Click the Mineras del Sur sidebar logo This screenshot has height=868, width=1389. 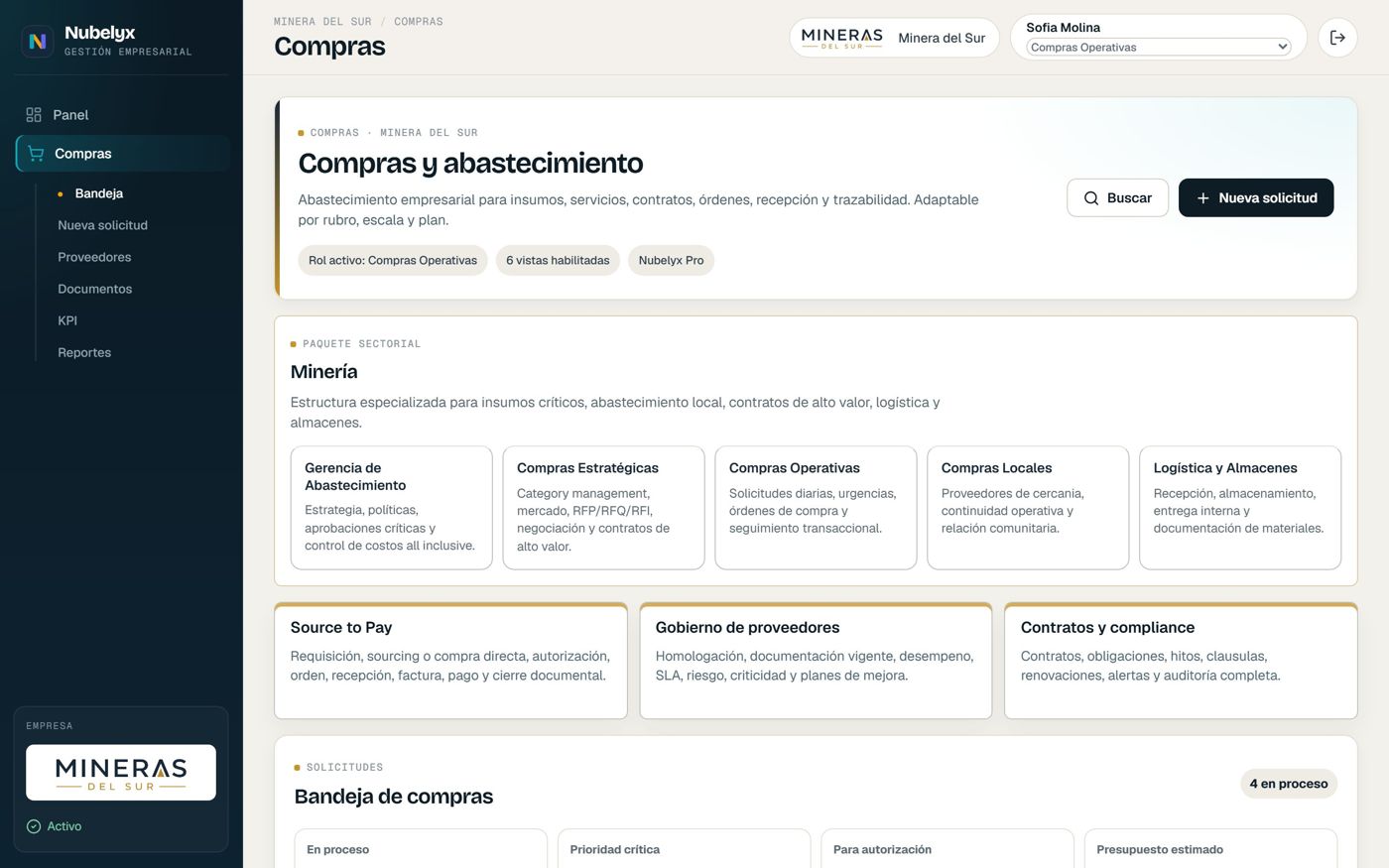[121, 773]
